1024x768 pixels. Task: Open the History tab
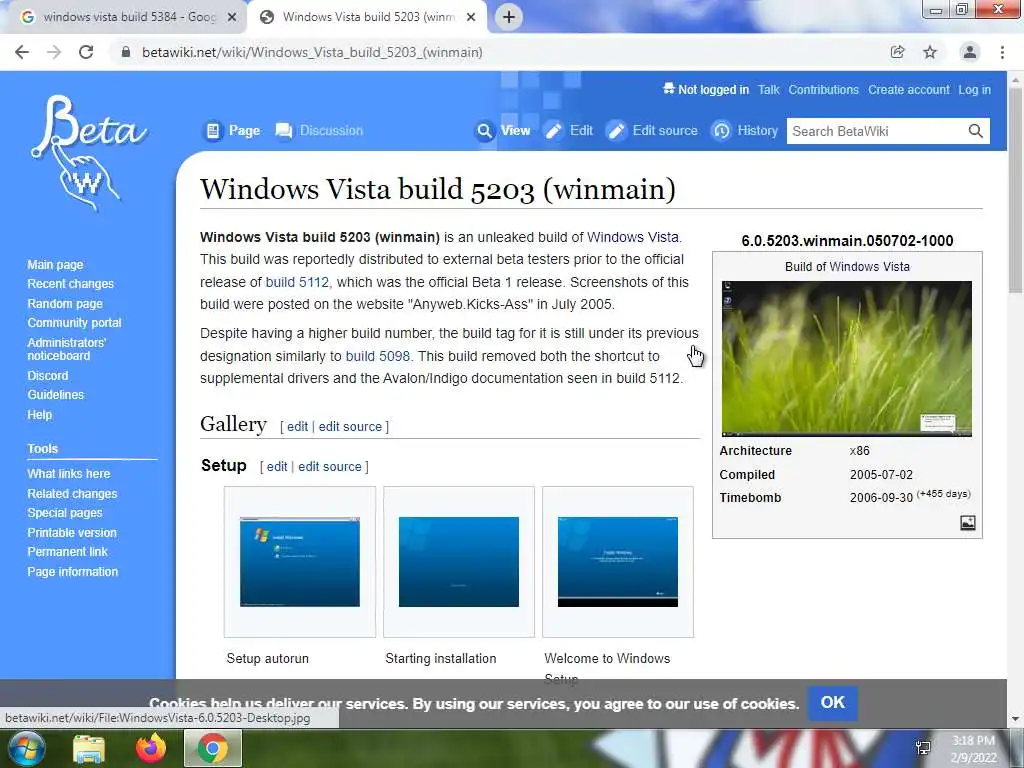[x=745, y=131]
